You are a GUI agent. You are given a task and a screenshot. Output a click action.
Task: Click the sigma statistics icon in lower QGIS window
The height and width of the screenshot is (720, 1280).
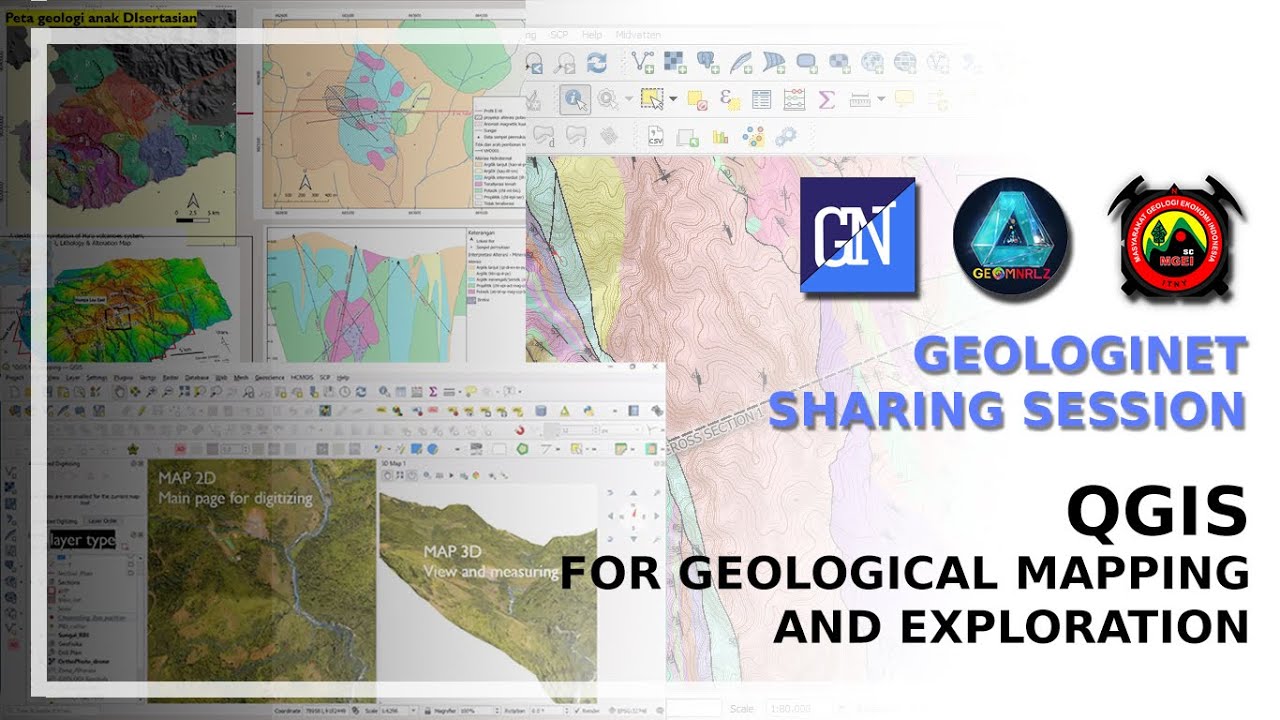tap(432, 392)
